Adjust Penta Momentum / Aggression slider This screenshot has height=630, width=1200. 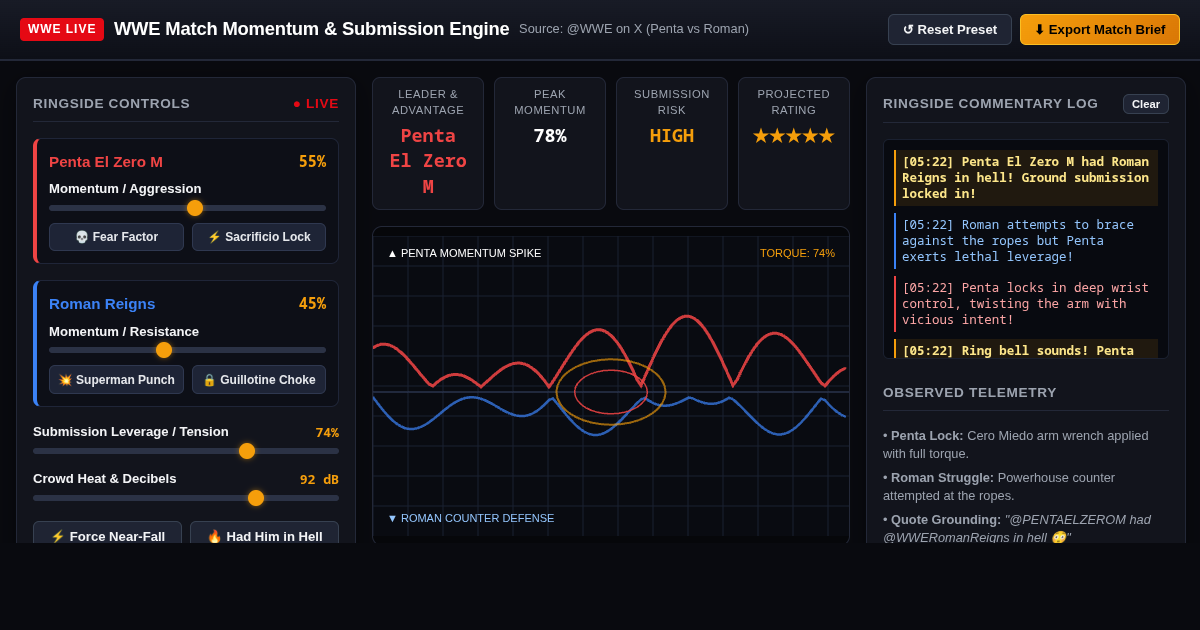click(187, 208)
